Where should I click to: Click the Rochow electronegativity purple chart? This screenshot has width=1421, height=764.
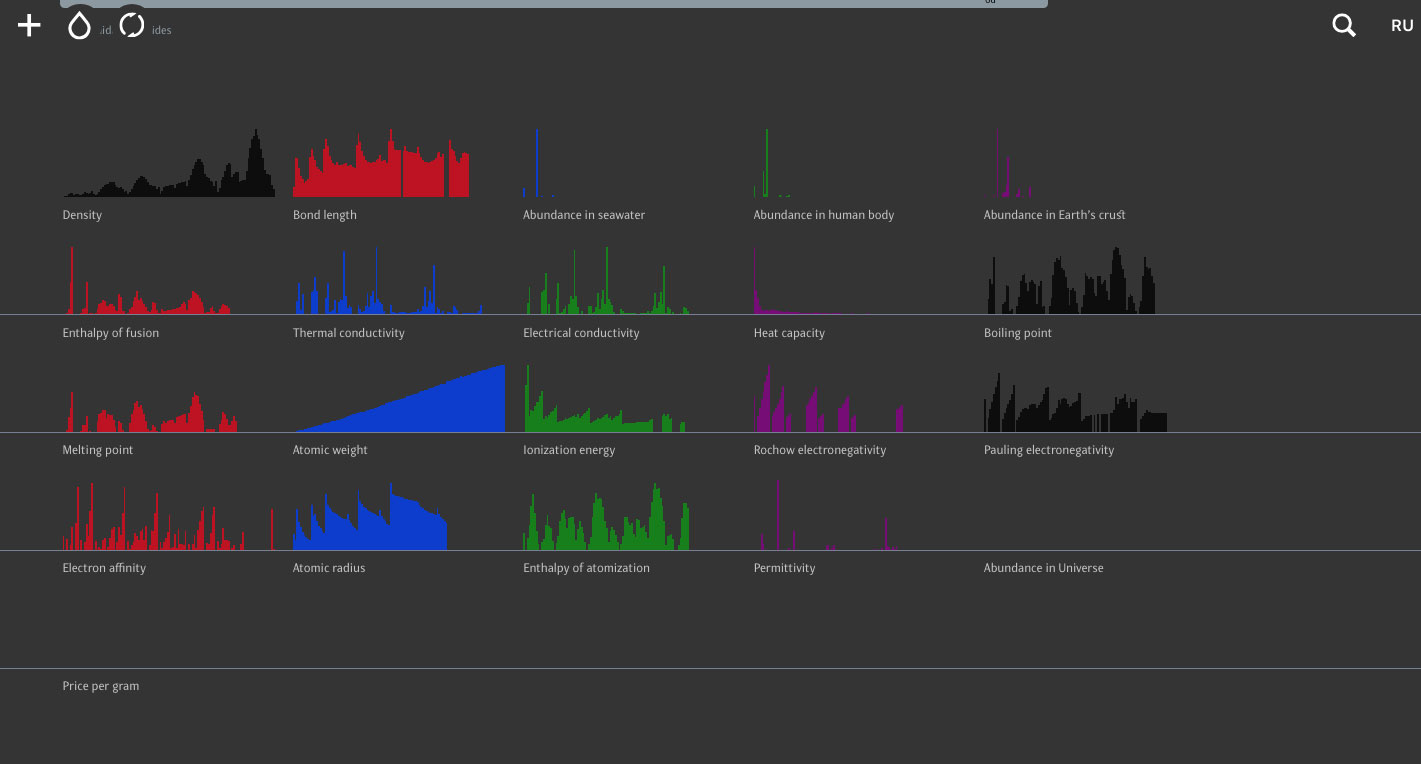click(828, 405)
